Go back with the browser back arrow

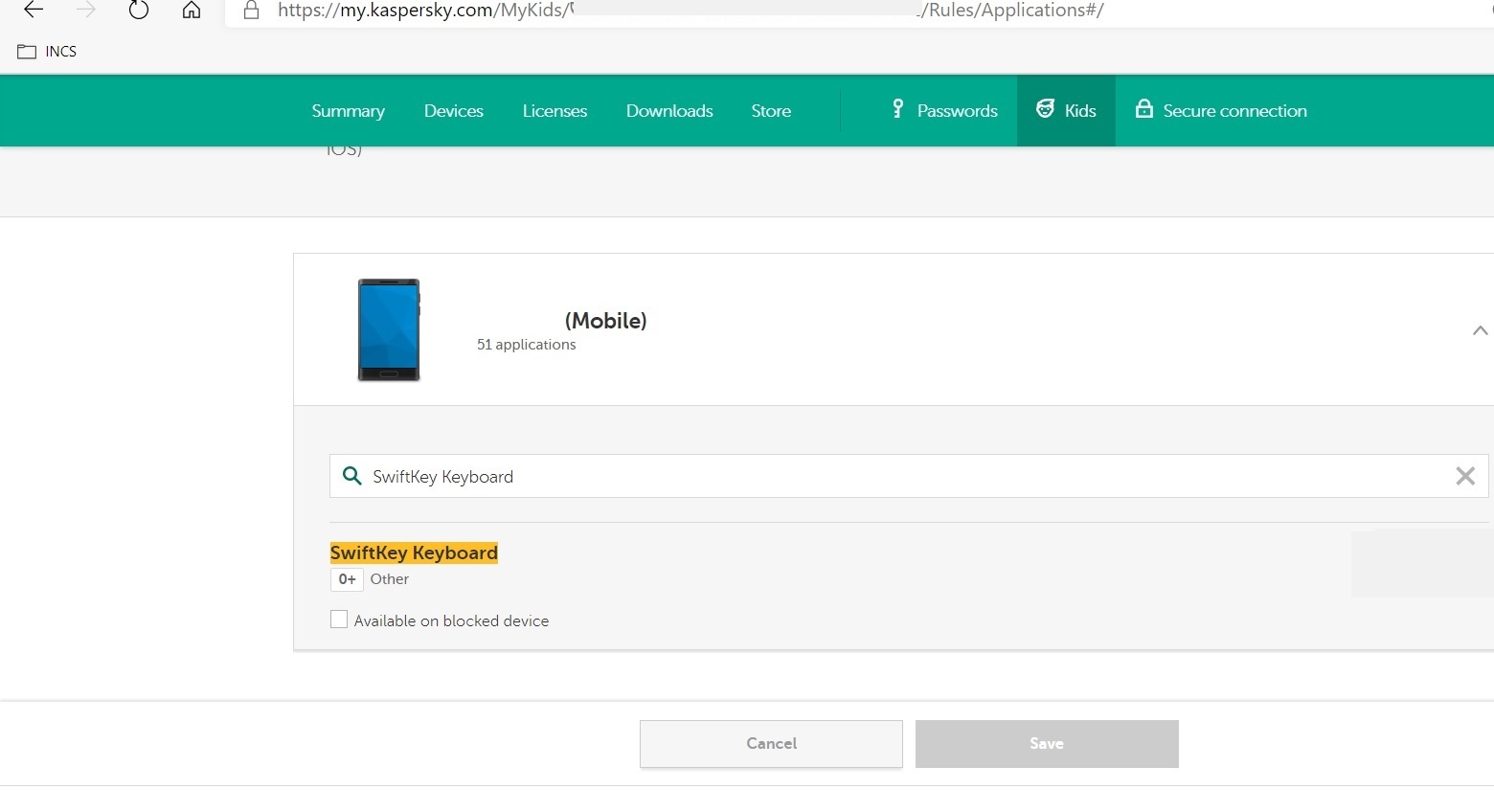tap(34, 11)
